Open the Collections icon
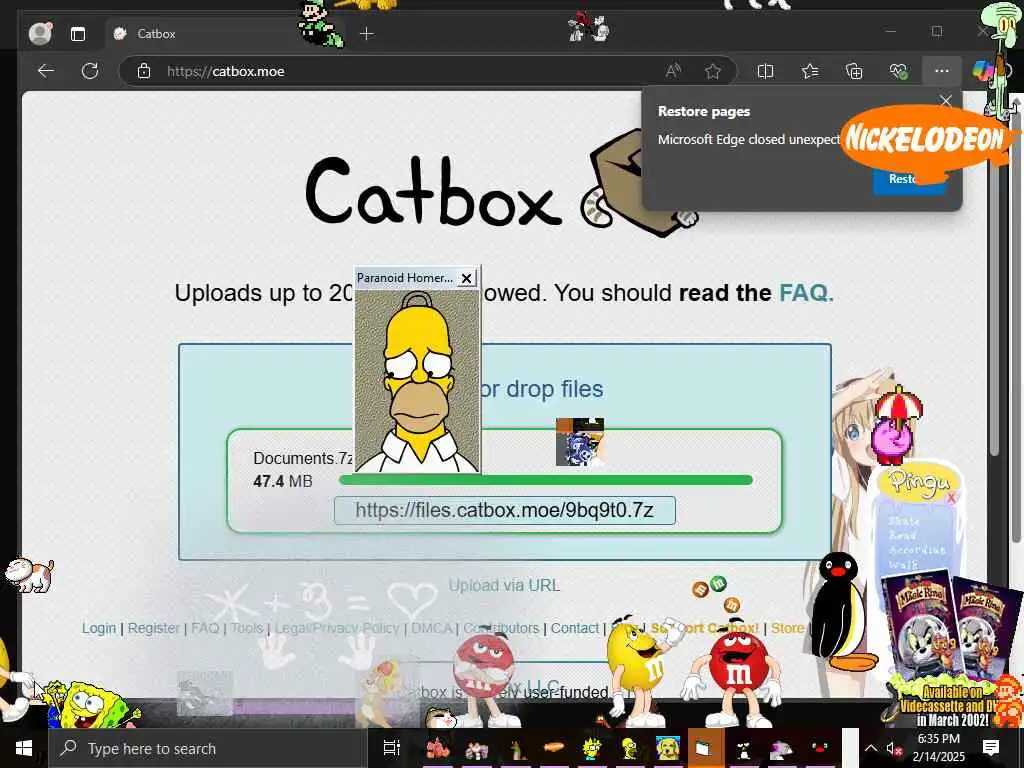This screenshot has width=1024, height=768. click(x=854, y=71)
